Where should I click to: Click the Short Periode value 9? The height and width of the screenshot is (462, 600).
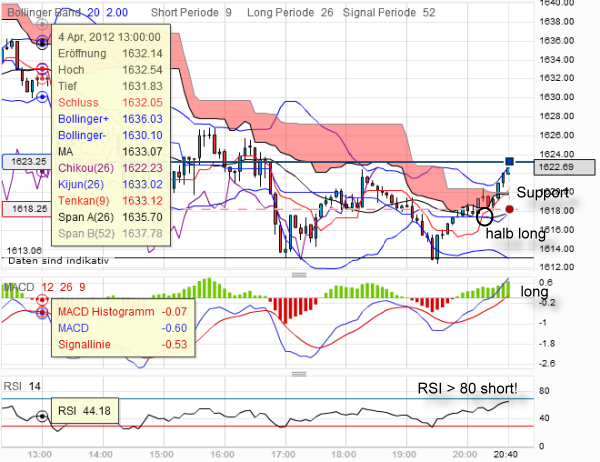228,13
